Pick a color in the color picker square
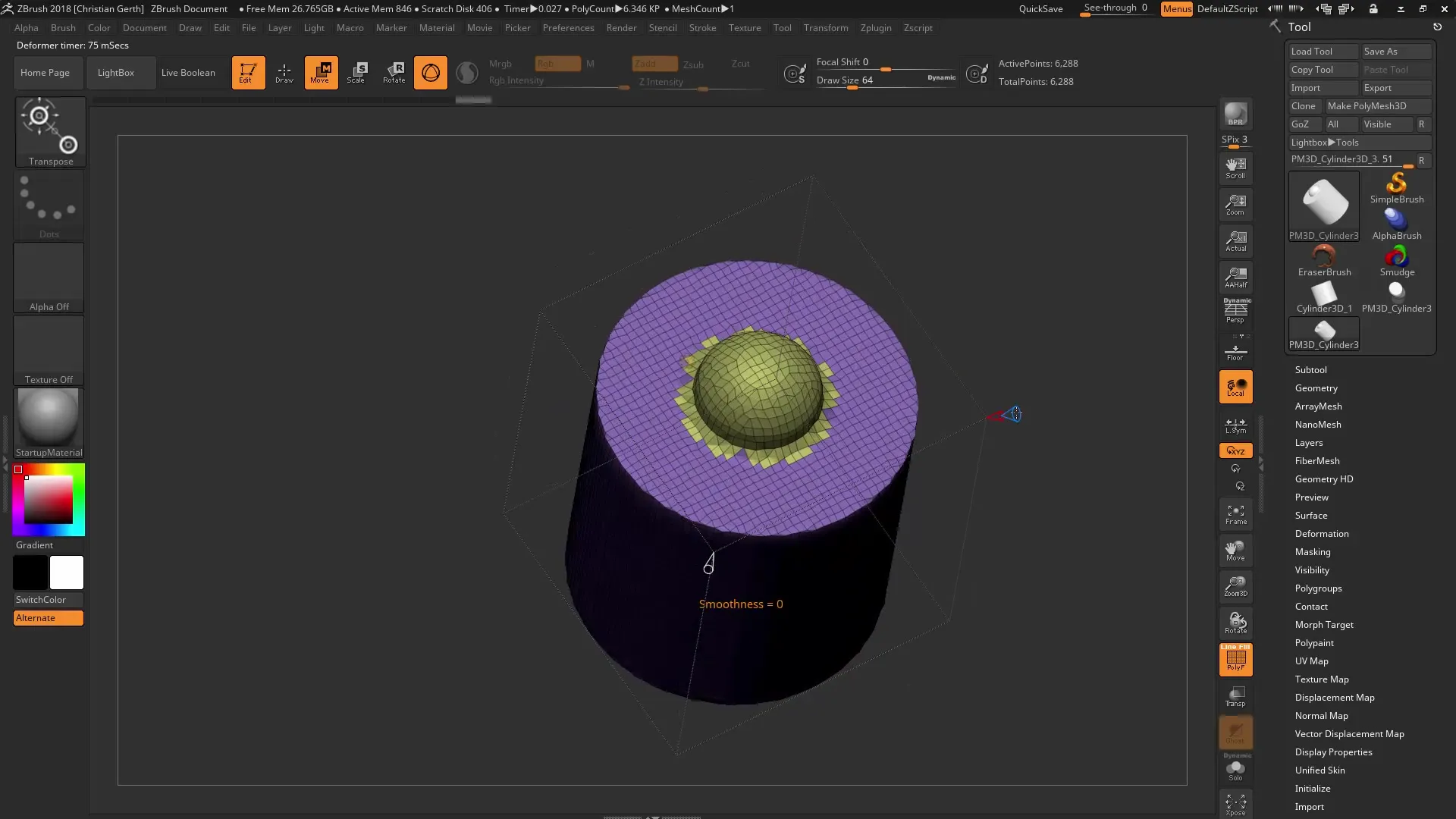The image size is (1456, 819). click(x=48, y=500)
